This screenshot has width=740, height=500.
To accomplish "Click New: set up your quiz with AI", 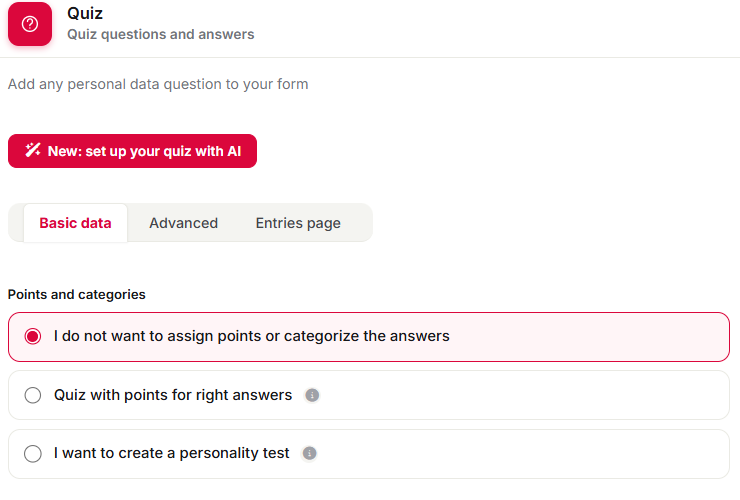I will [133, 151].
